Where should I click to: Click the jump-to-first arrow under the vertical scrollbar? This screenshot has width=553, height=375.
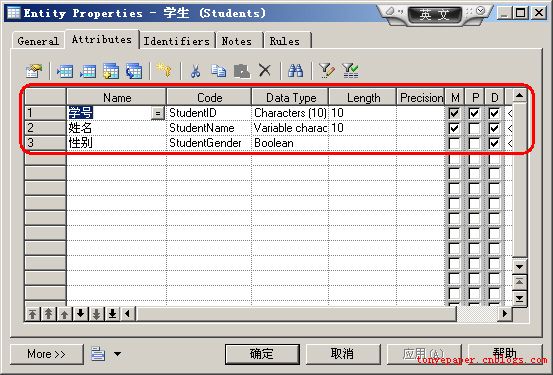click(519, 283)
